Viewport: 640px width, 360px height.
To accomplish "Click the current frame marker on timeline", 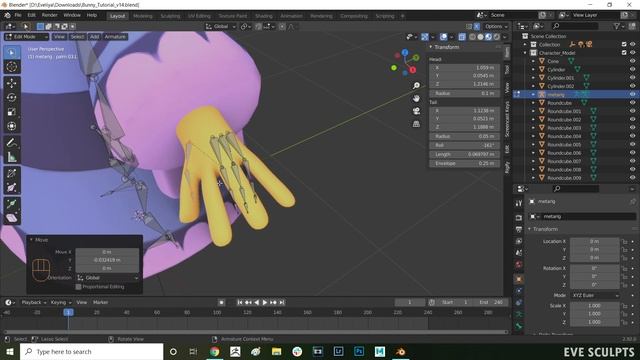I will tap(69, 312).
